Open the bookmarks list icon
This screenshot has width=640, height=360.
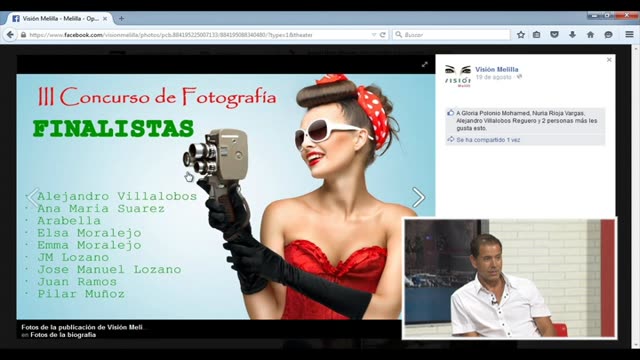pos(536,35)
